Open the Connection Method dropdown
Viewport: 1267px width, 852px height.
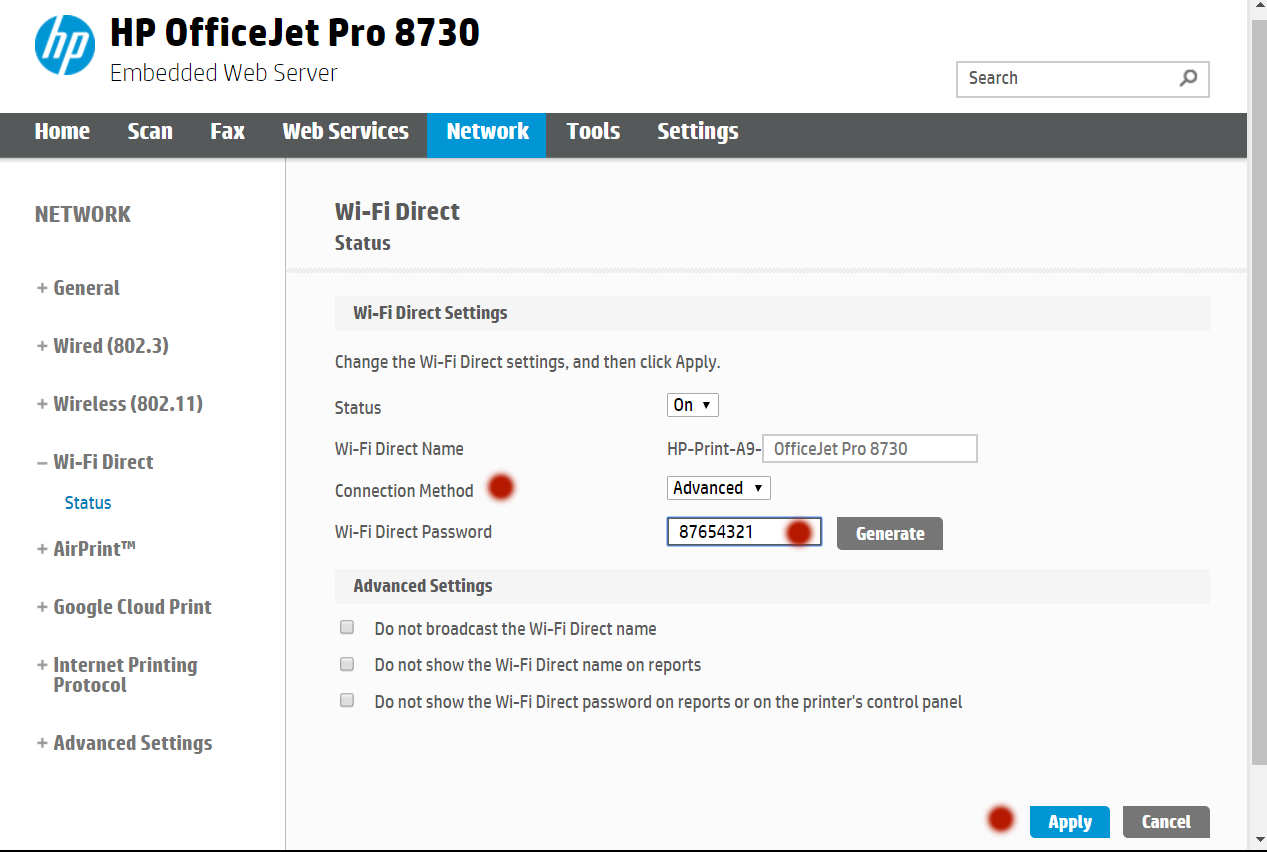pos(718,488)
